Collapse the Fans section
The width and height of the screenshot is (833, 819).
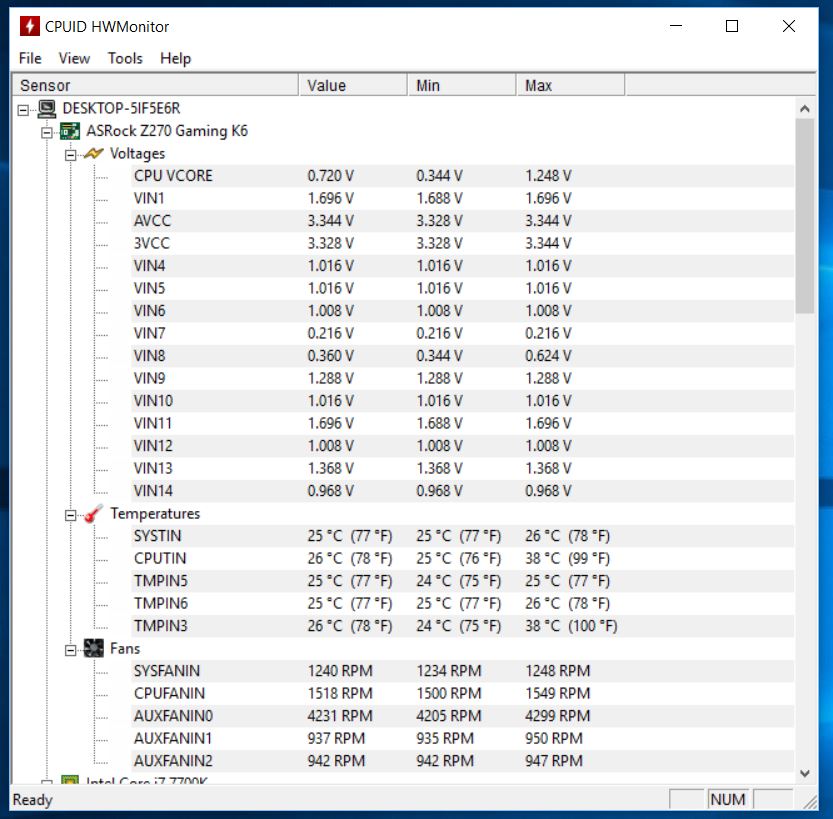(70, 650)
